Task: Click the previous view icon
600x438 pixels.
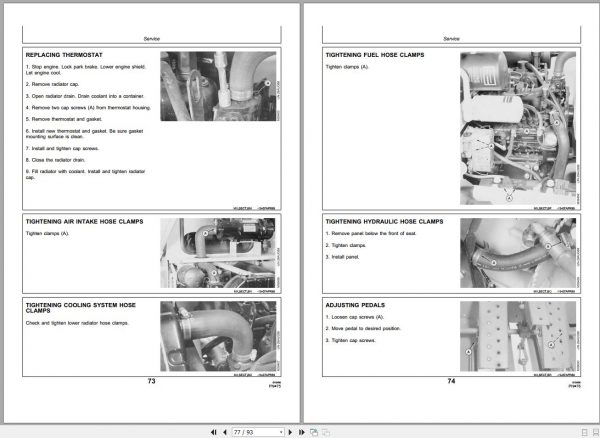Action: (314, 432)
